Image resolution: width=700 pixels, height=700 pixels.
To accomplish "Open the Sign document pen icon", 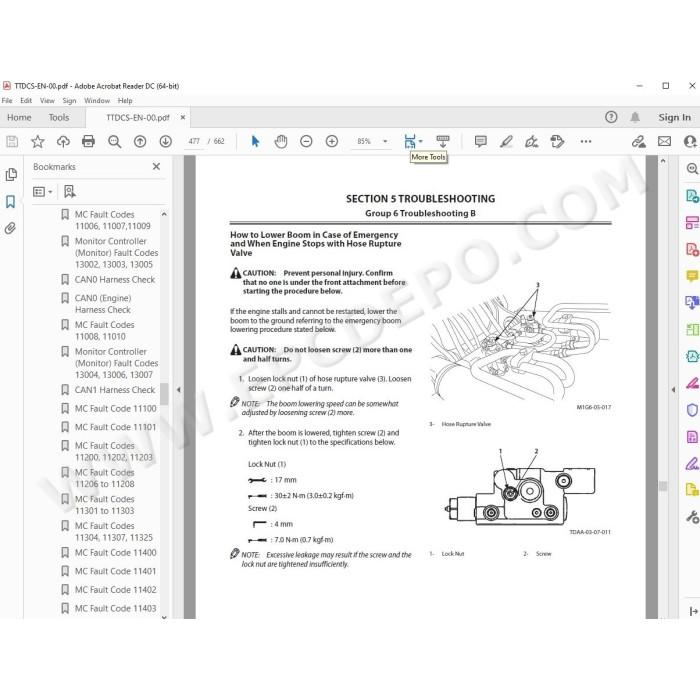I will pos(532,142).
